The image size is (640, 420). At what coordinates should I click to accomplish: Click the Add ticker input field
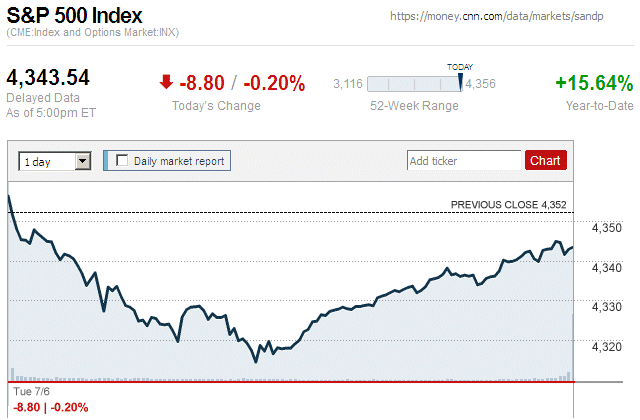464,160
